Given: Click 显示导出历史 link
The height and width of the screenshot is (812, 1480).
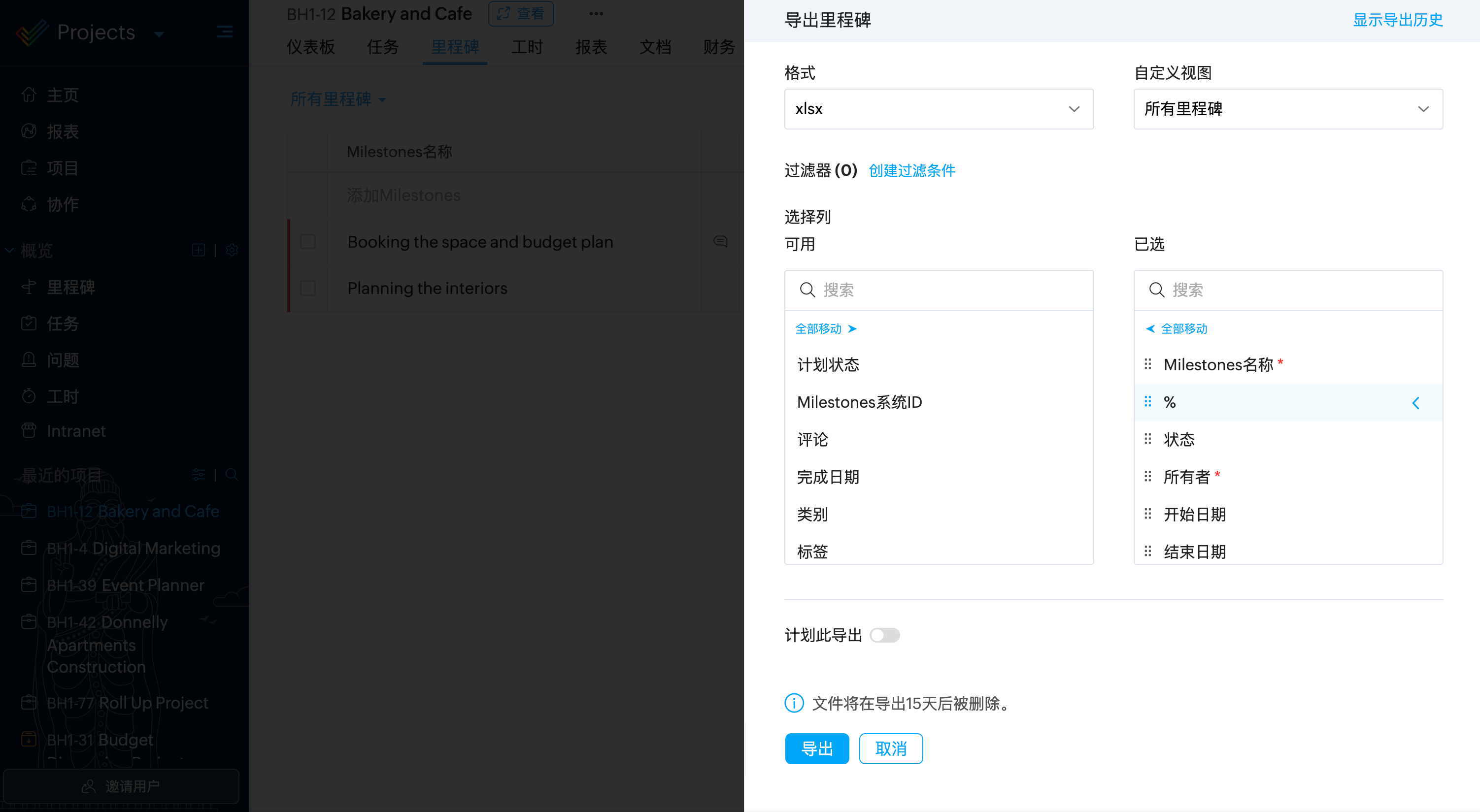Looking at the screenshot, I should coord(1397,20).
